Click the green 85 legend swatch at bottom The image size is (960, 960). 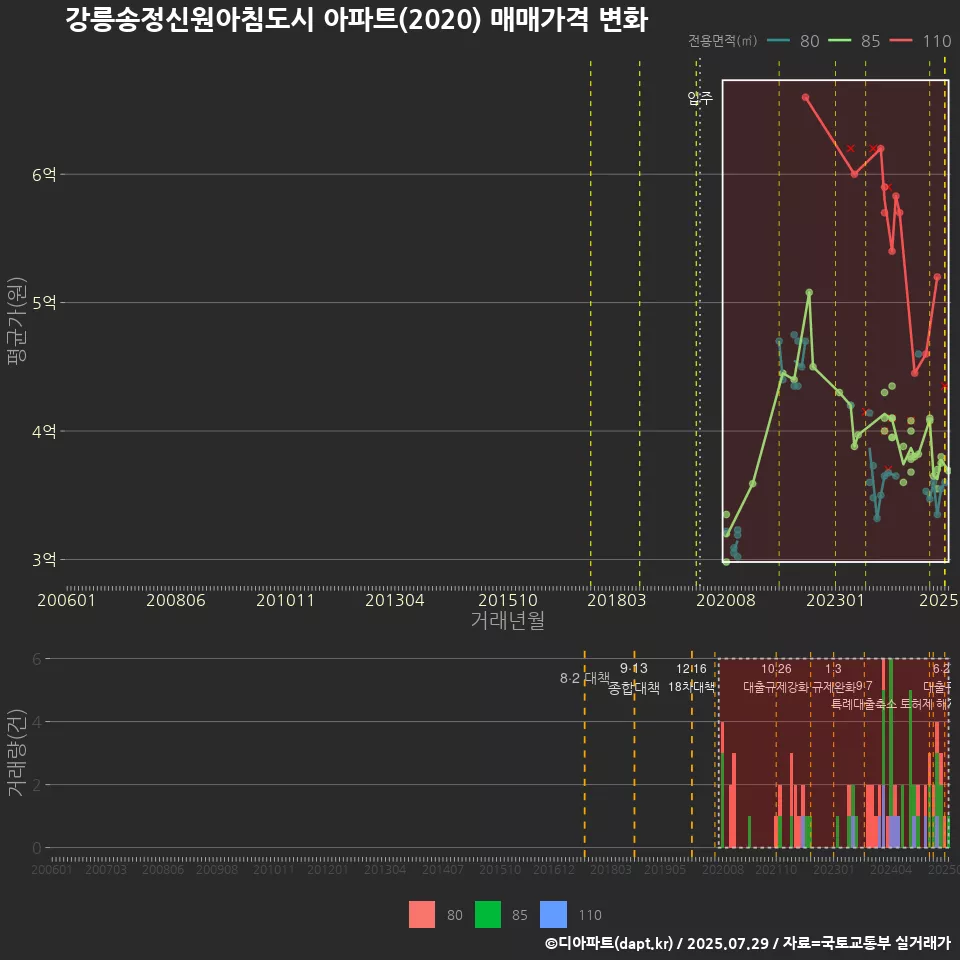tap(487, 915)
